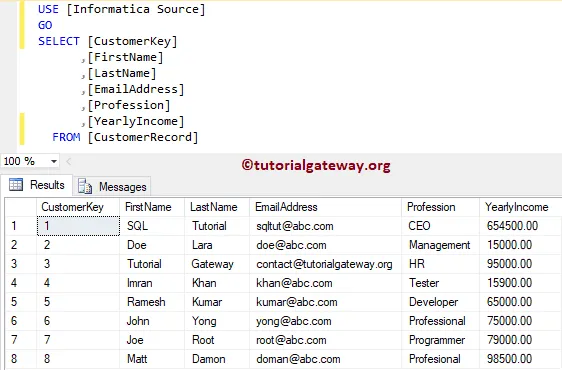Click the YearlyIncome column header
Viewport: 562px width, 370px height.
tap(520, 207)
